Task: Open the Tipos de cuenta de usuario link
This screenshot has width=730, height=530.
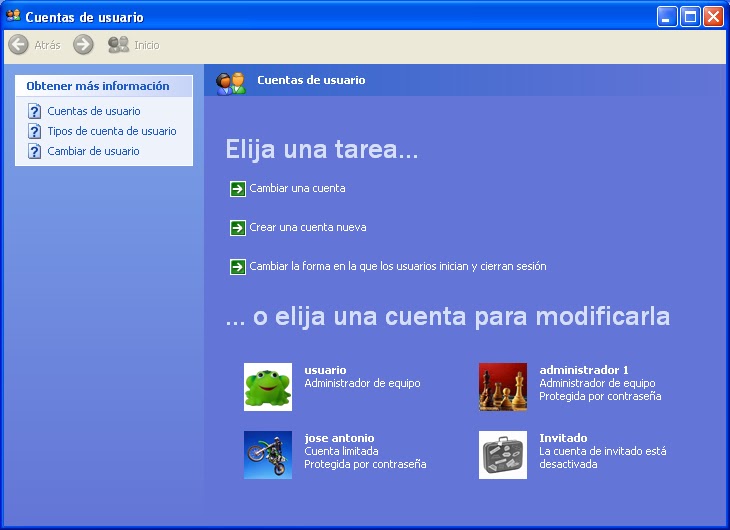Action: [x=112, y=131]
